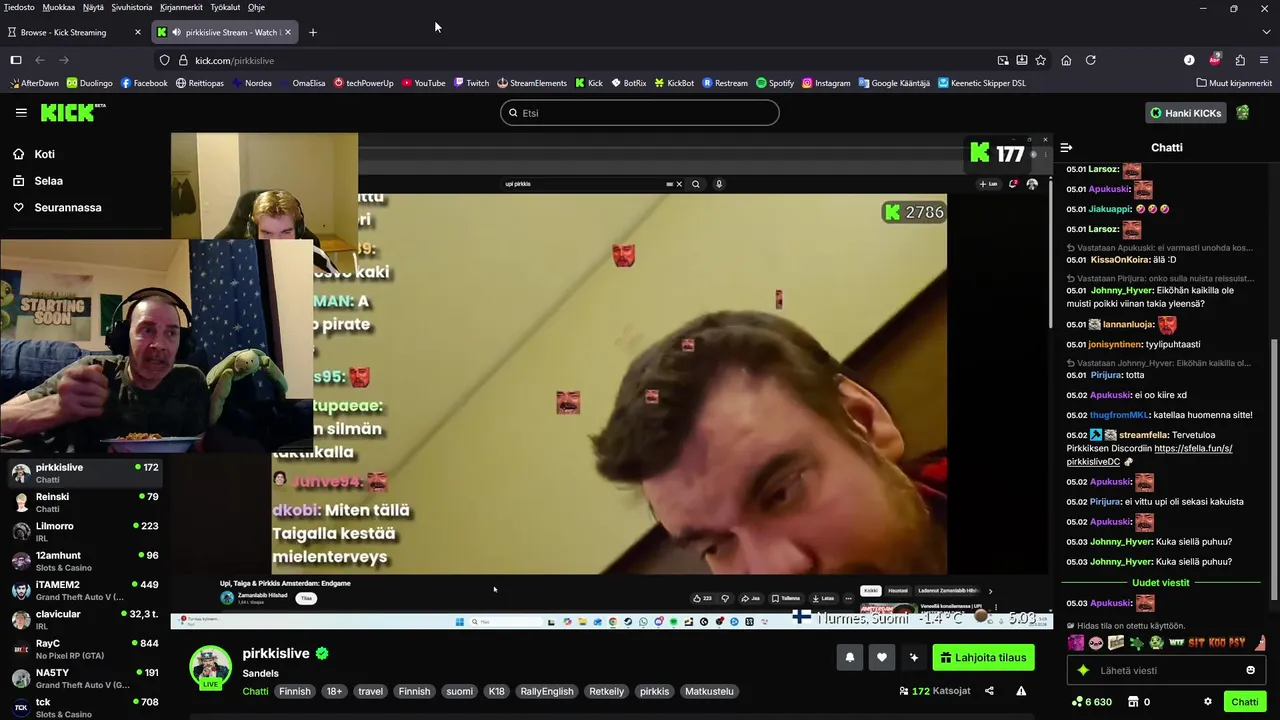Click the Hanki KICKs button
This screenshot has height=720, width=1280.
click(1186, 113)
